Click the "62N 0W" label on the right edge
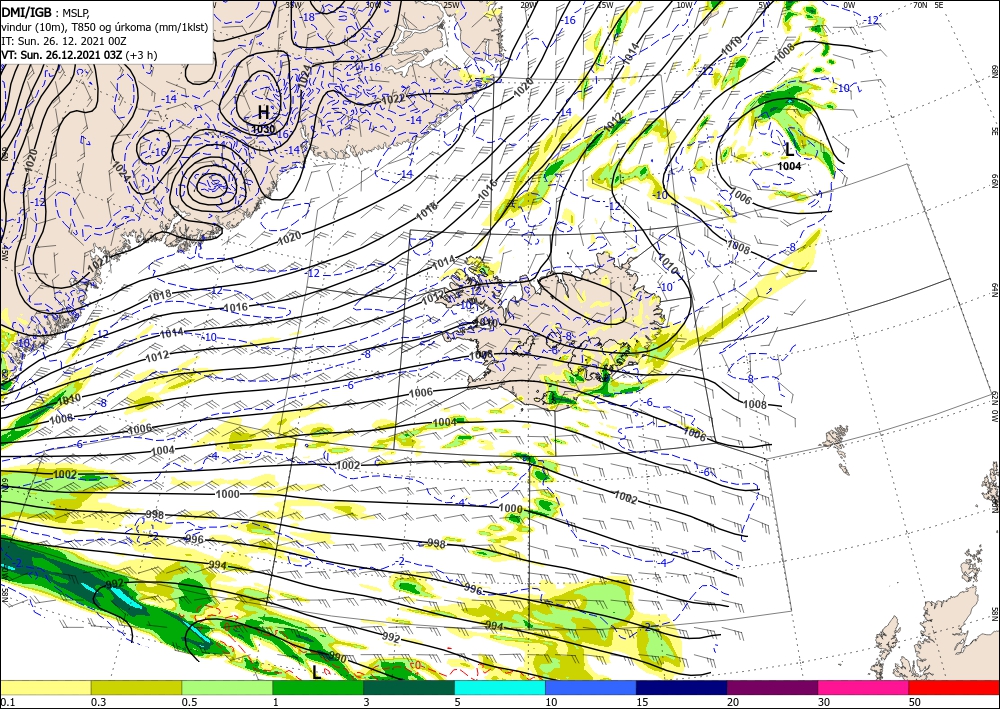Image resolution: width=1000 pixels, height=709 pixels. pos(994,407)
